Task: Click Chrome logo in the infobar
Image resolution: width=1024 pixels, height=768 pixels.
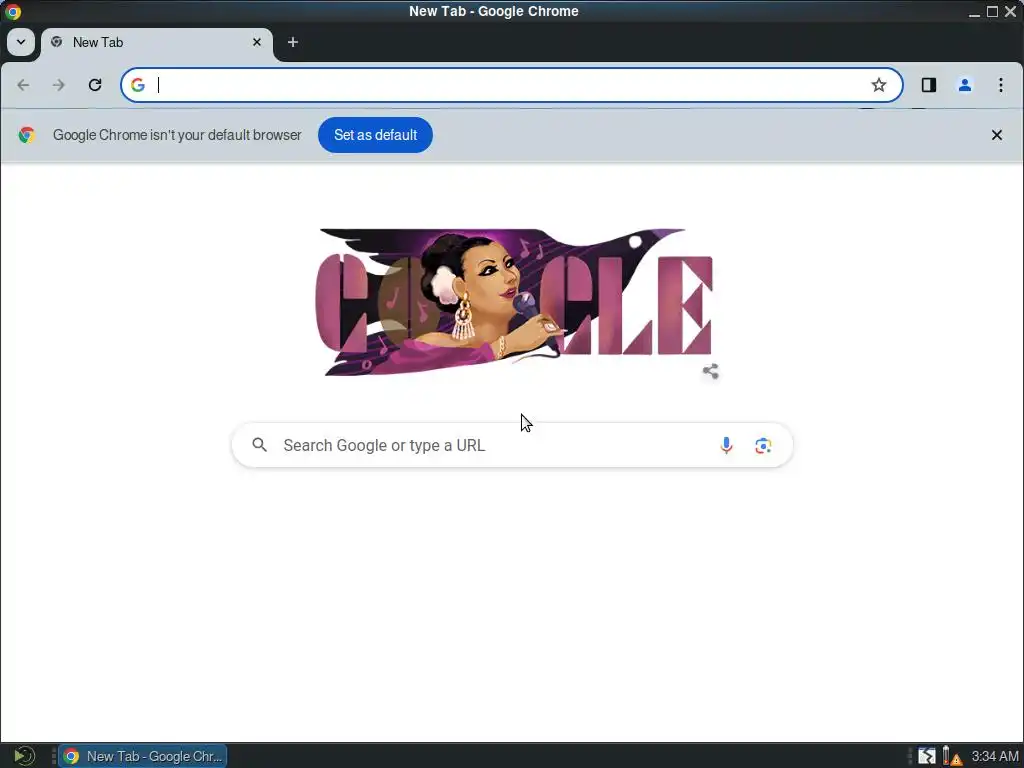Action: tap(27, 135)
